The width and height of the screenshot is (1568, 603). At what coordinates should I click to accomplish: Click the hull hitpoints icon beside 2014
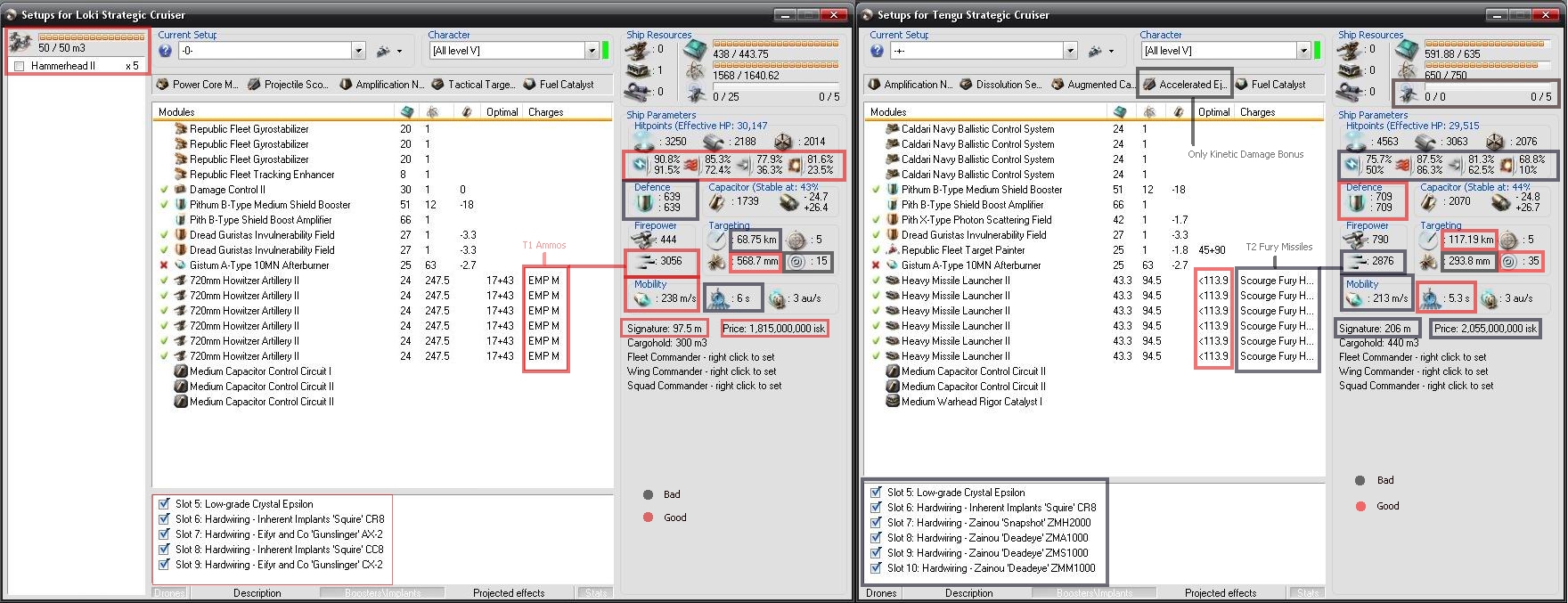point(783,141)
